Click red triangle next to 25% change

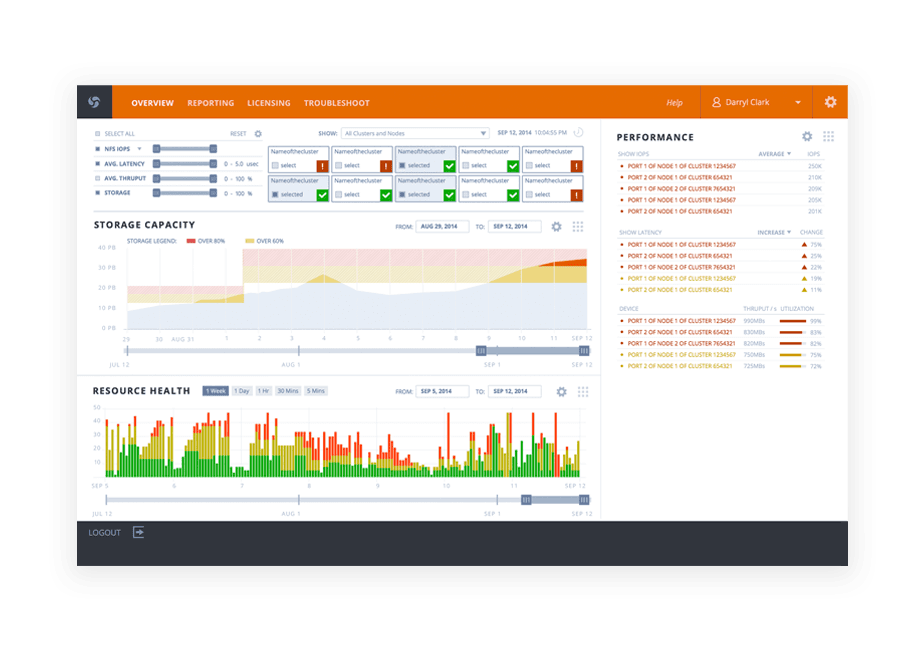(x=804, y=256)
